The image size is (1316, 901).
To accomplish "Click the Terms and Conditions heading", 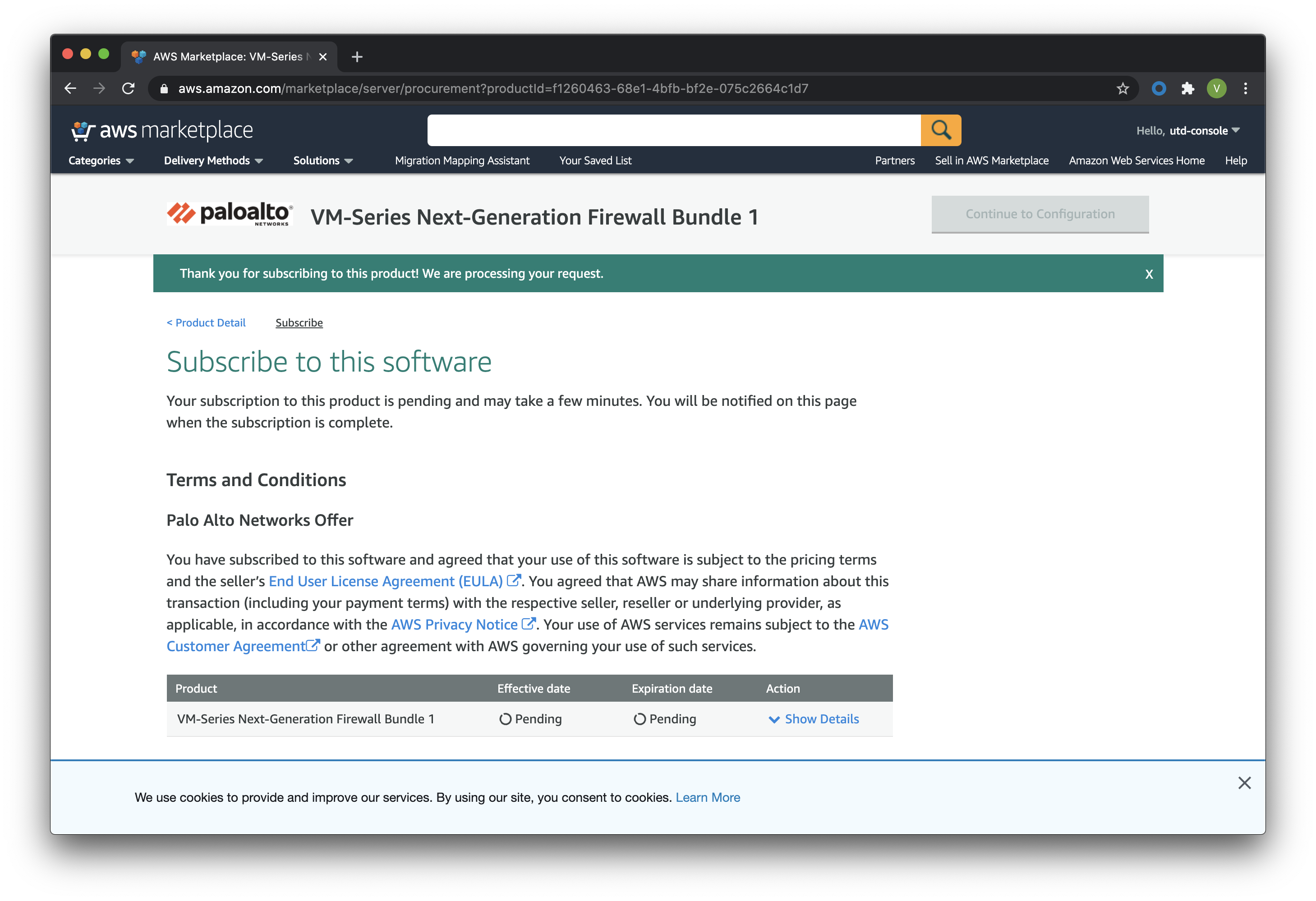I will tap(256, 480).
